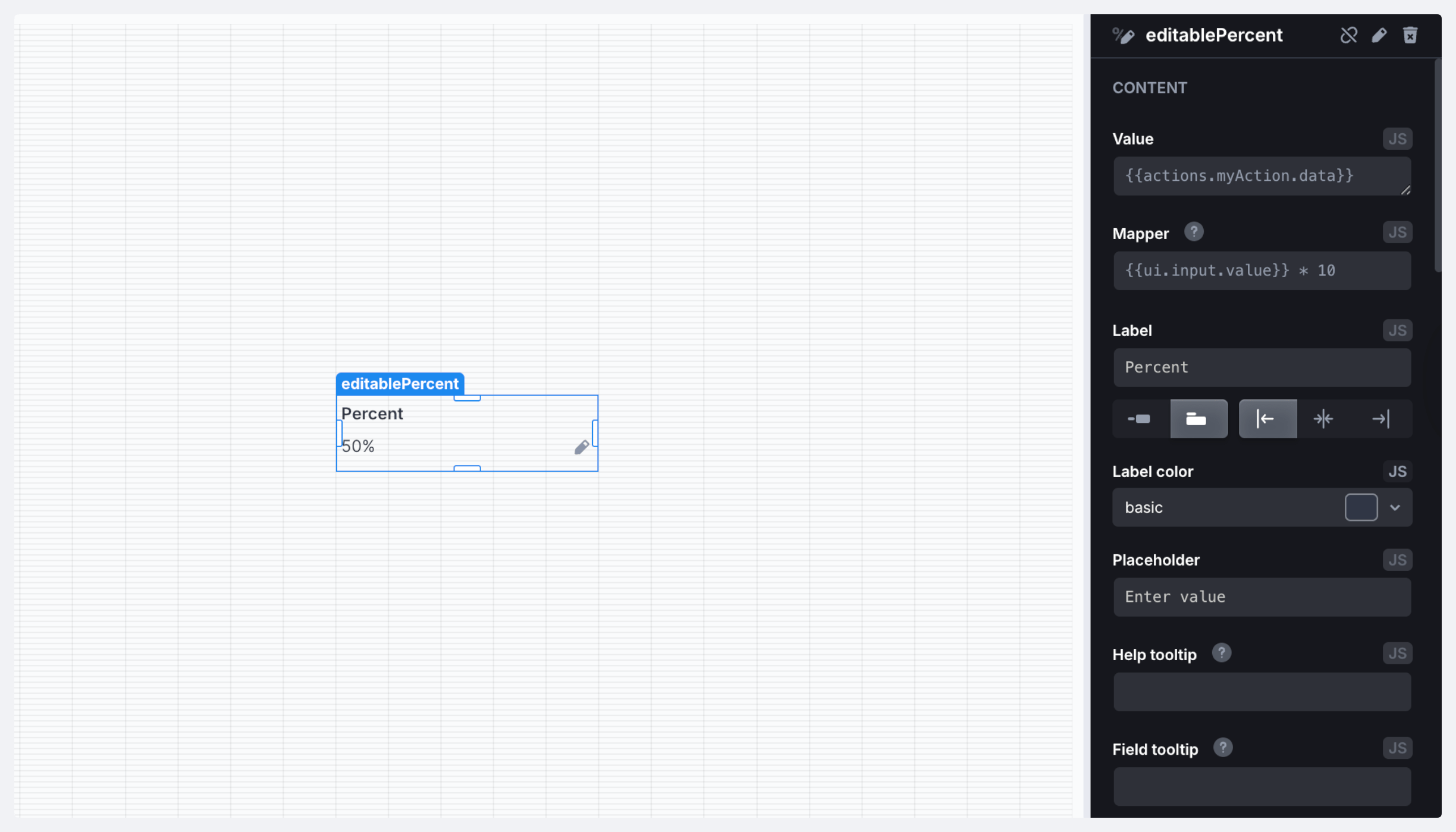The width and height of the screenshot is (1456, 832).
Task: Click the Label color swatch
Action: tap(1361, 507)
